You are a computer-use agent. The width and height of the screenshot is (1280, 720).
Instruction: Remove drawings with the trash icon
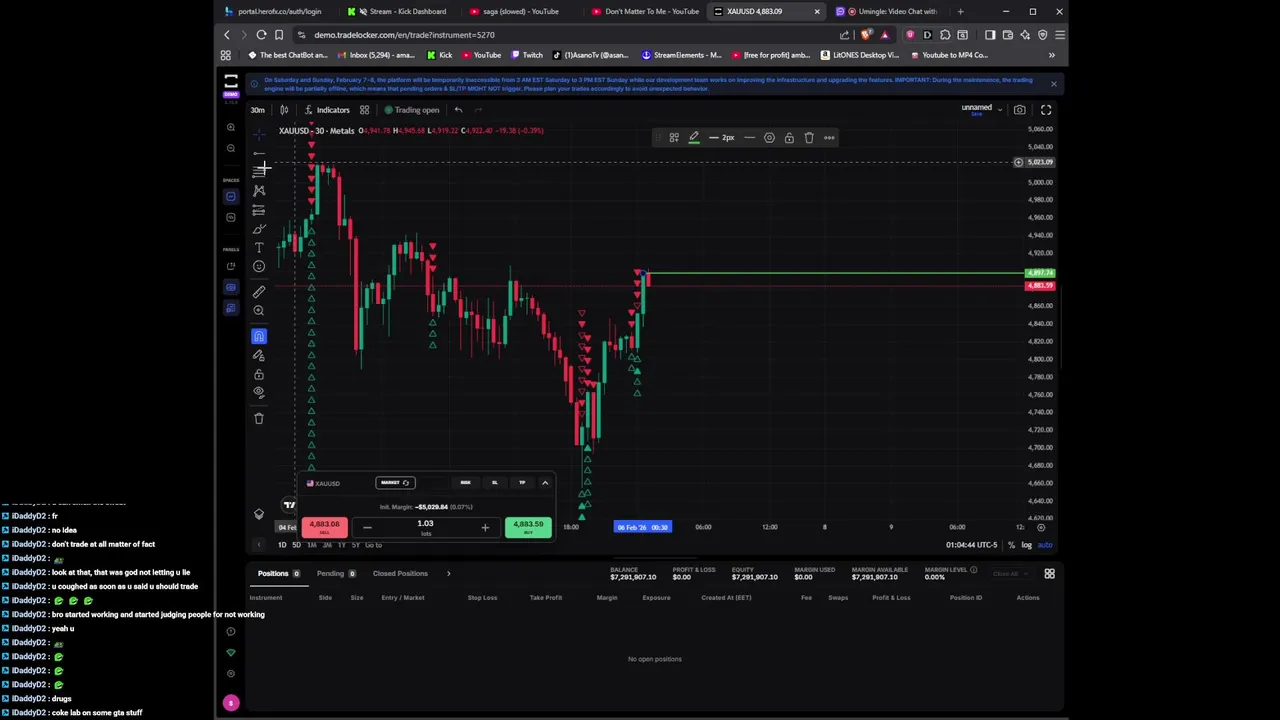(x=259, y=418)
